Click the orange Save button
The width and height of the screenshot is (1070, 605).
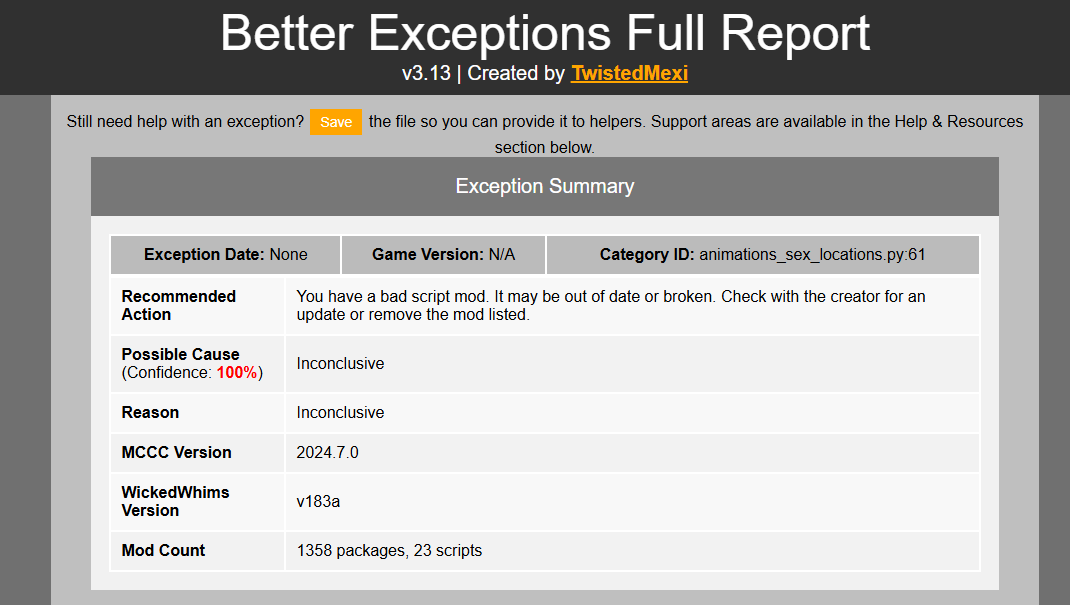click(335, 122)
